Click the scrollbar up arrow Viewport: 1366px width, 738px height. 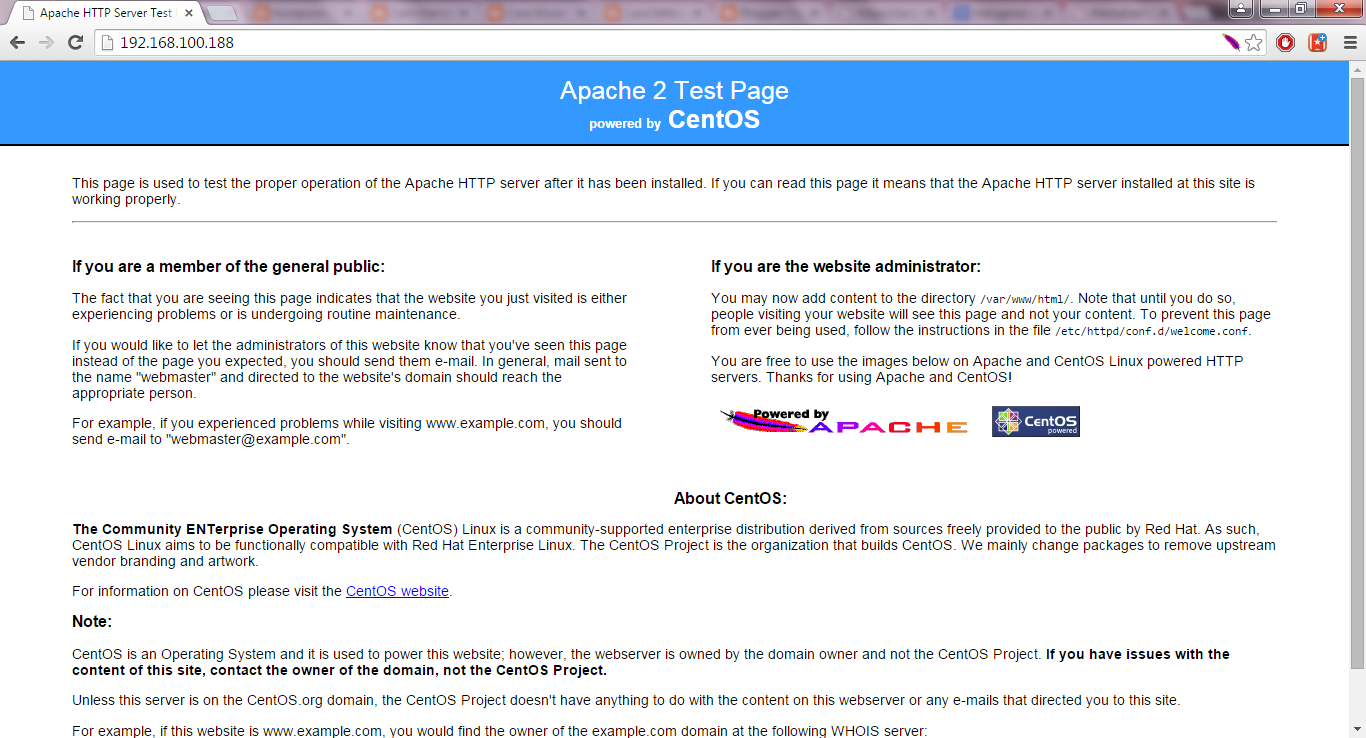[x=1357, y=69]
